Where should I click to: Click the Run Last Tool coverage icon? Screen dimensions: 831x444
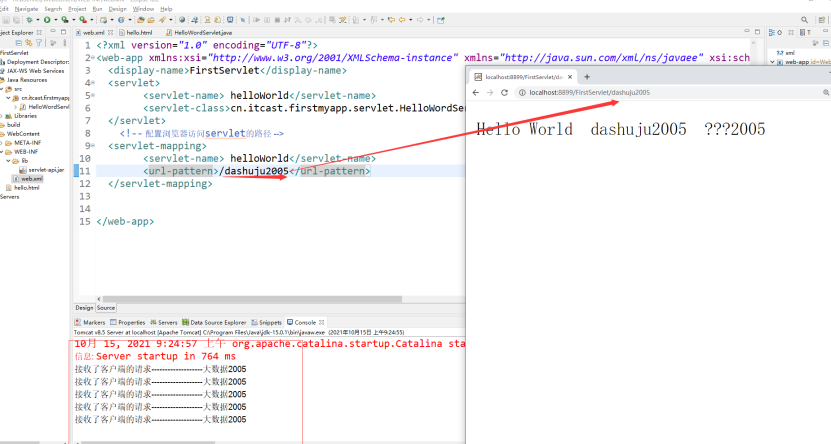point(65,20)
